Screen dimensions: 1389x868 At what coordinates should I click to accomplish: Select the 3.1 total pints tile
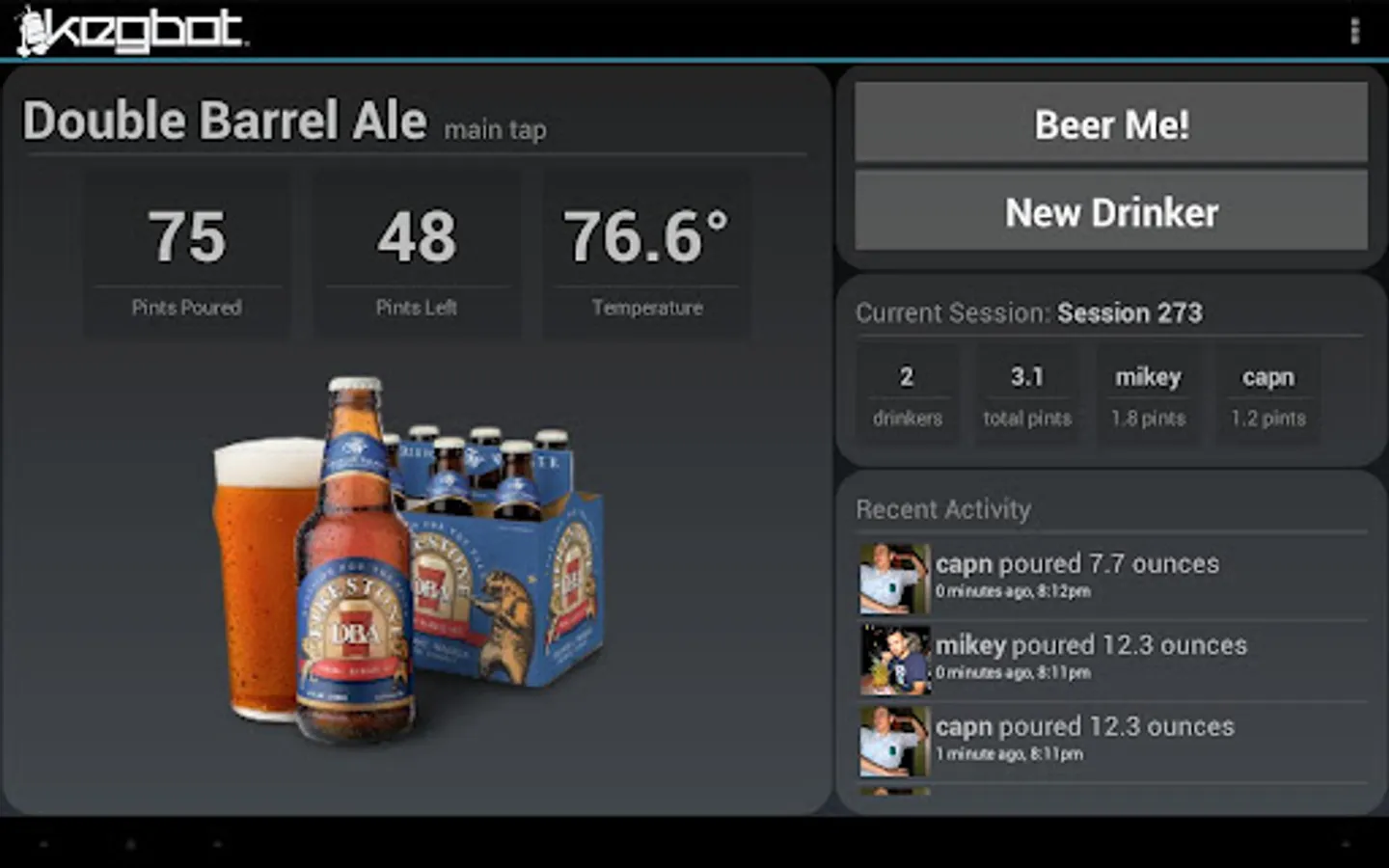coord(1027,395)
